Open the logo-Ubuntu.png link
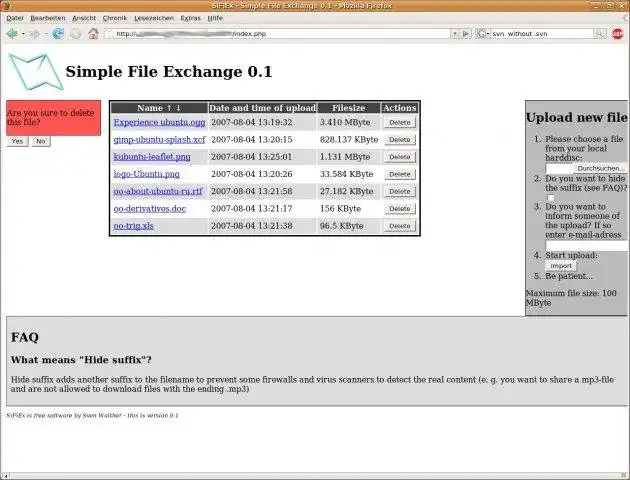 tap(147, 174)
